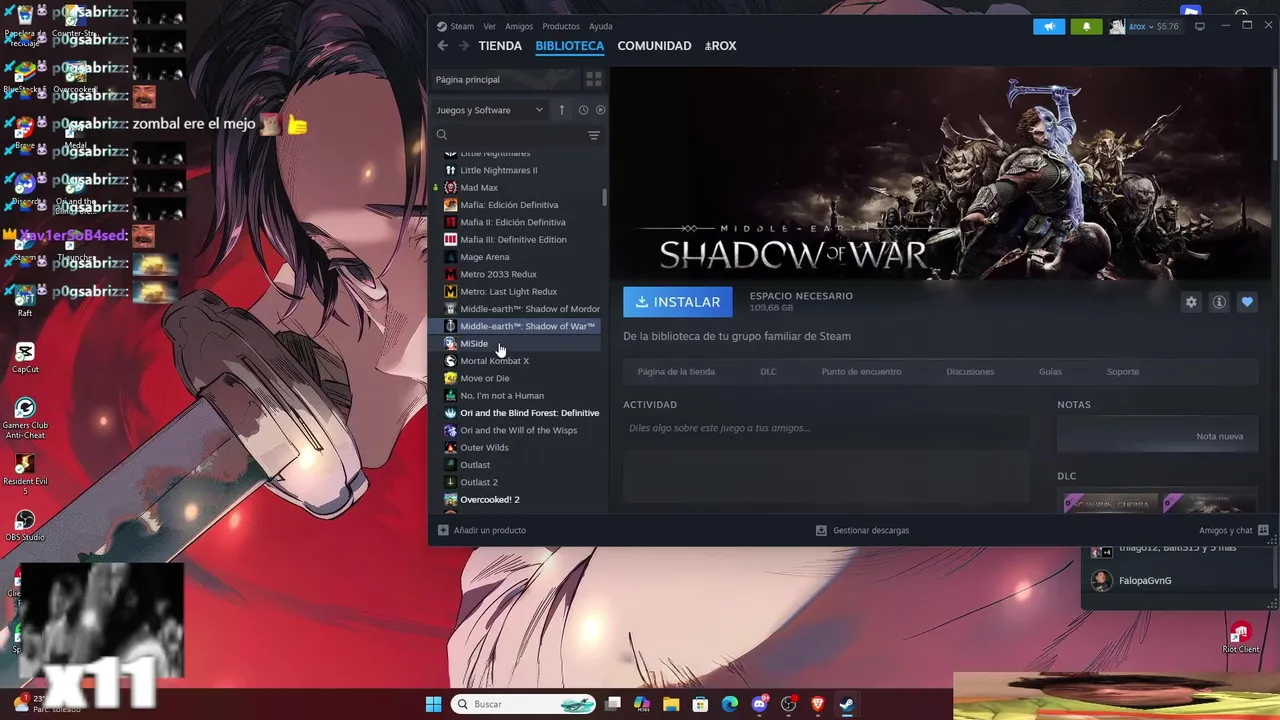Image resolution: width=1280 pixels, height=720 pixels.
Task: Open Discord from the taskbar
Action: tap(759, 704)
